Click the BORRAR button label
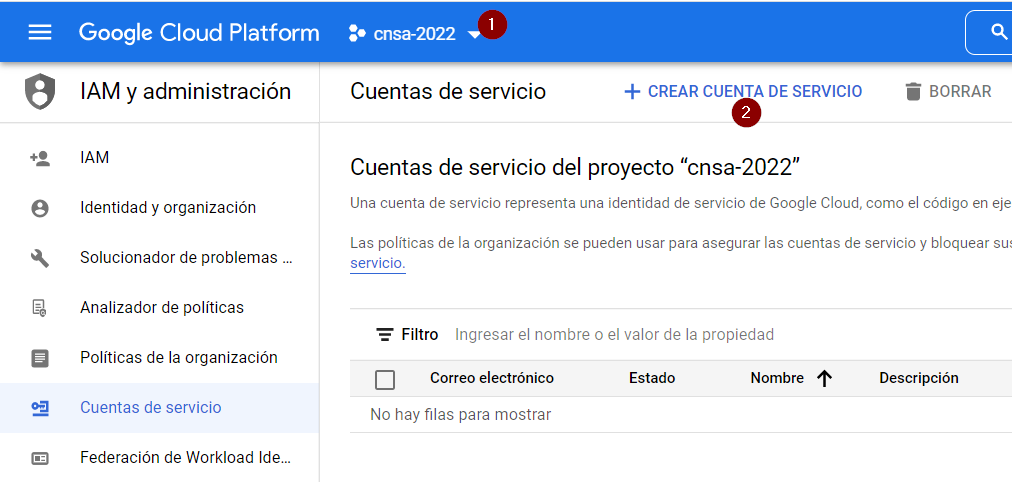The image size is (1012, 482). pyautogui.click(x=960, y=92)
